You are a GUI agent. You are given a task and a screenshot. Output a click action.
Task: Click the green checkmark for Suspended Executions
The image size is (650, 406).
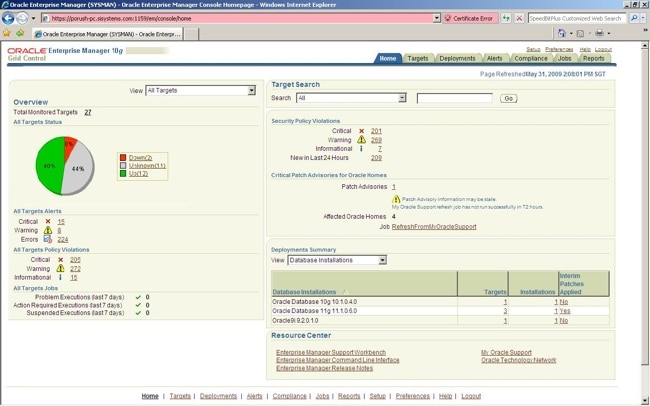[138, 313]
